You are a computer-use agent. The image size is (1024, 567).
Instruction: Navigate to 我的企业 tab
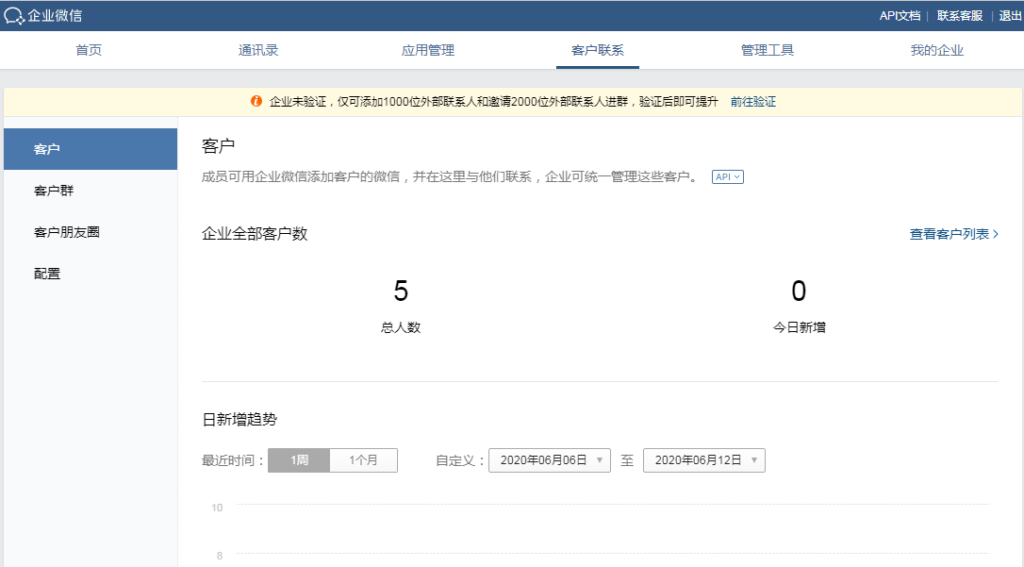(x=937, y=50)
